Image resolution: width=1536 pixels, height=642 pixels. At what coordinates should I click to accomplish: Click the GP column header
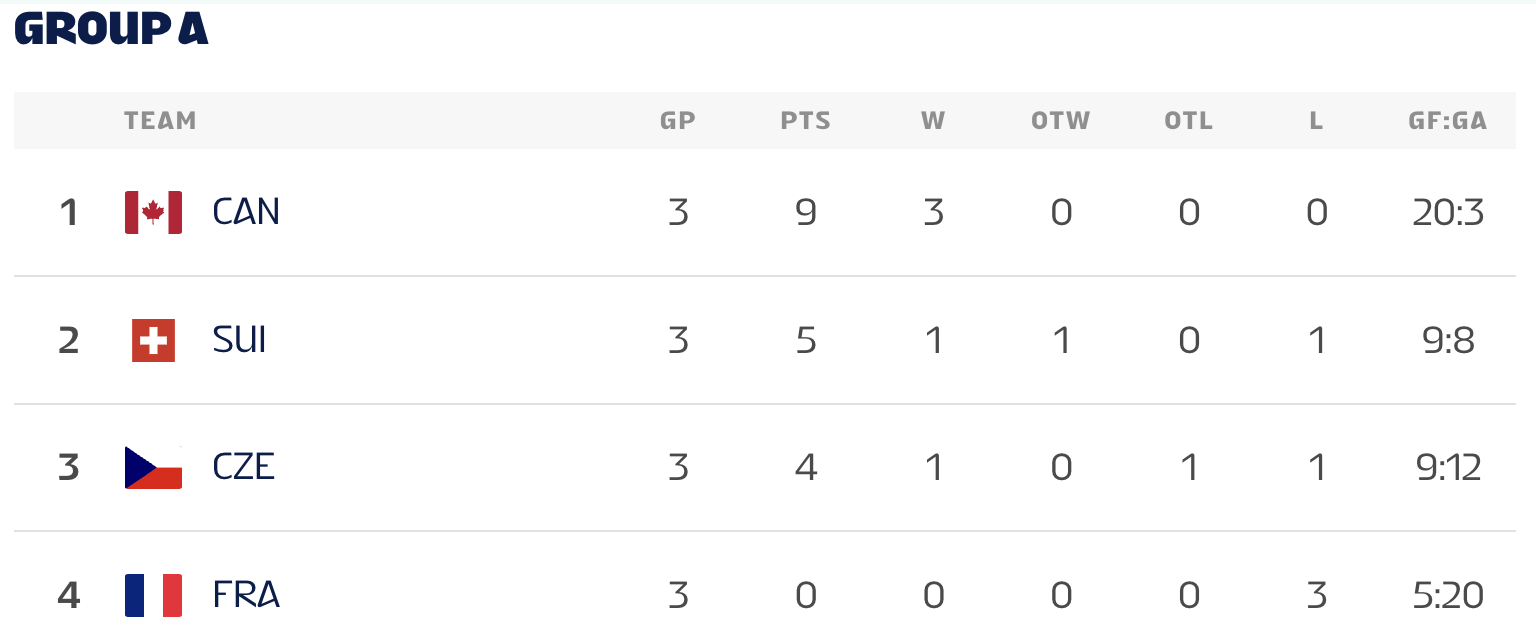[x=677, y=121]
